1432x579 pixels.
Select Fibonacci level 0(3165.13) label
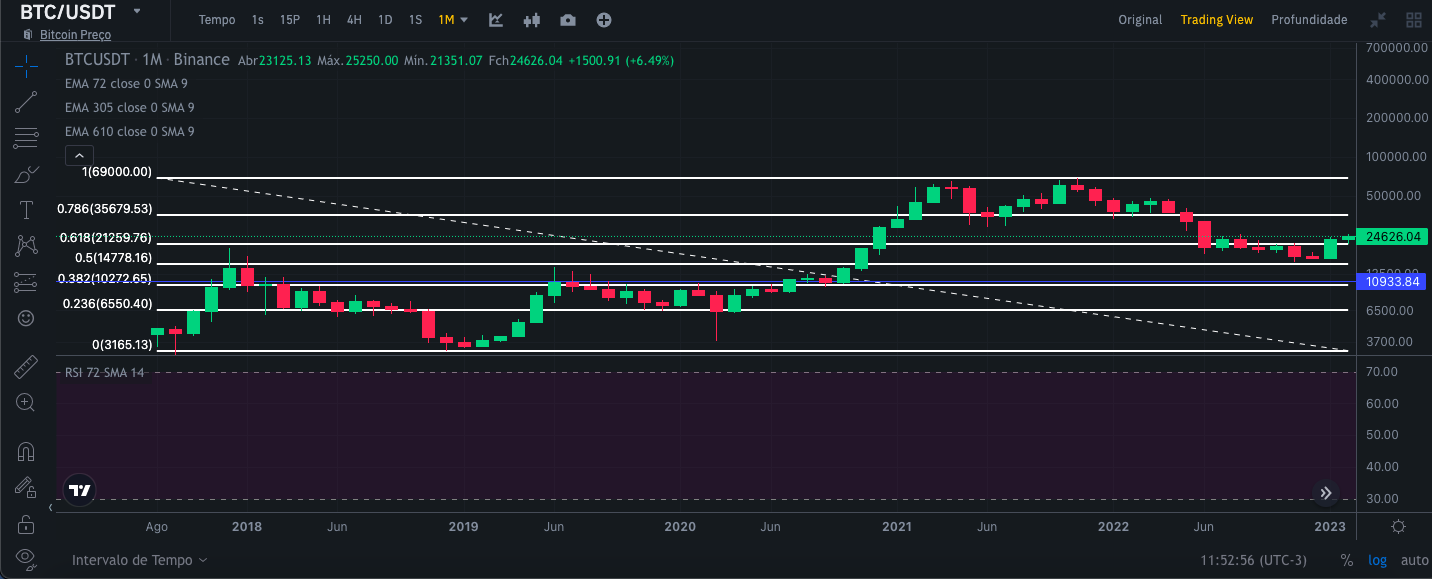[x=122, y=345]
